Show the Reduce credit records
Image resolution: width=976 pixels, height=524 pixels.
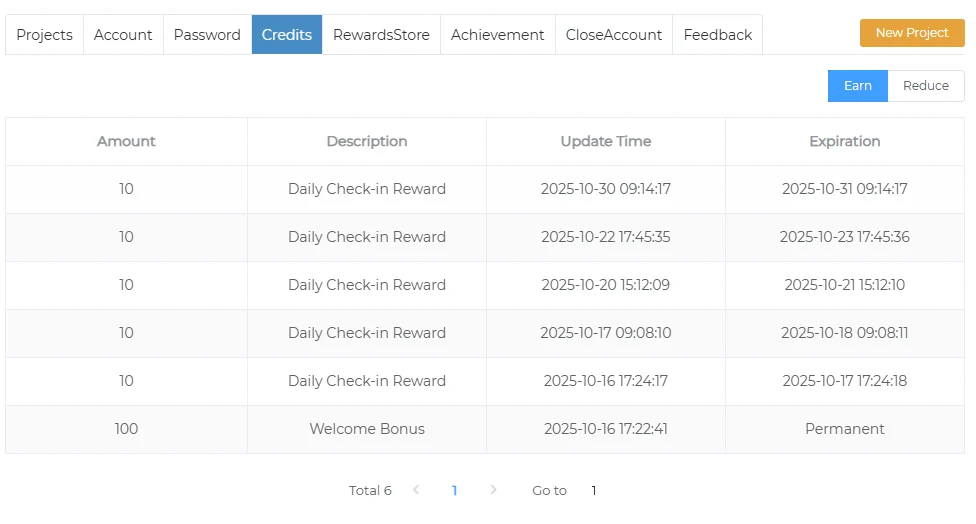pyautogui.click(x=926, y=86)
